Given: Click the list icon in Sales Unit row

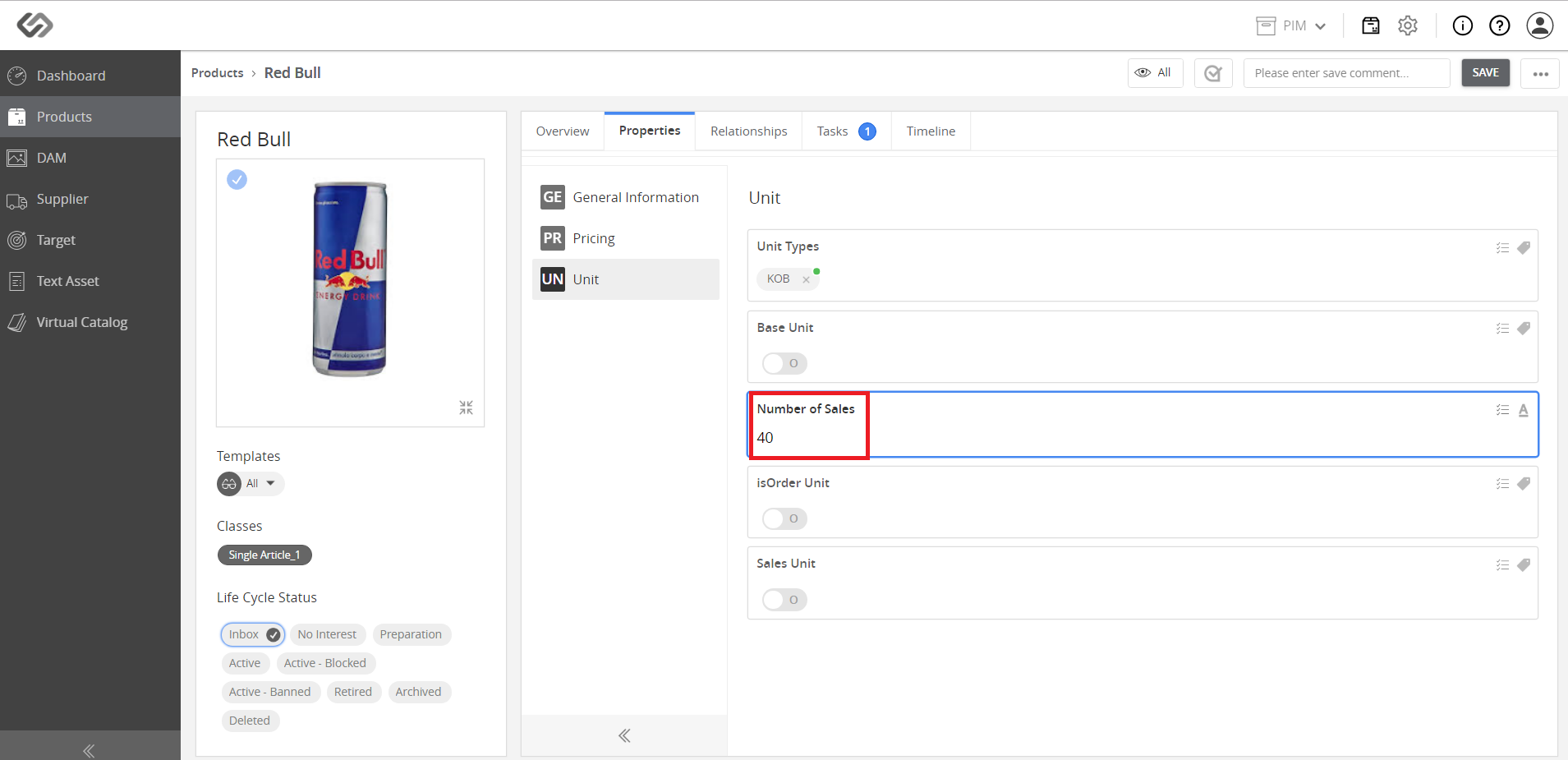Looking at the screenshot, I should tap(1502, 564).
